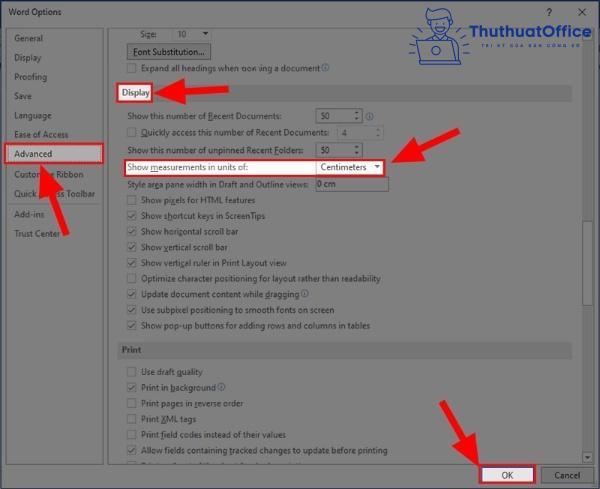This screenshot has width=600, height=489.
Task: Enable Use draft quality printing
Action: coord(132,372)
